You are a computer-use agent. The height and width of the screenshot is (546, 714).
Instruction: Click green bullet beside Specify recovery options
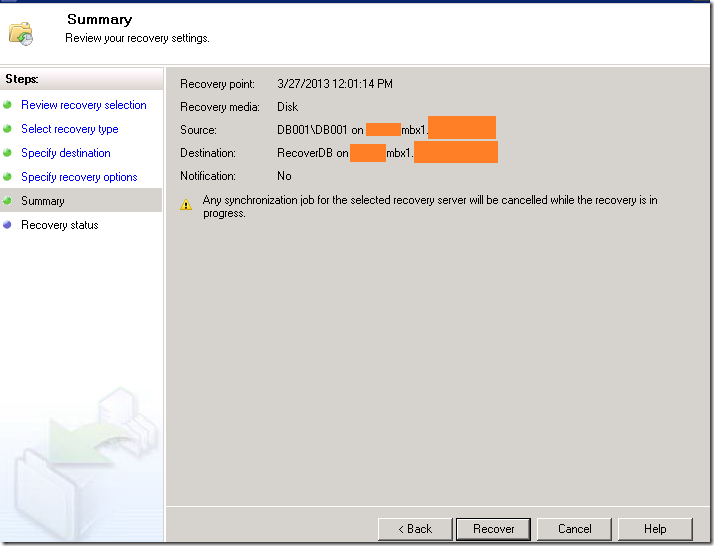[7, 177]
